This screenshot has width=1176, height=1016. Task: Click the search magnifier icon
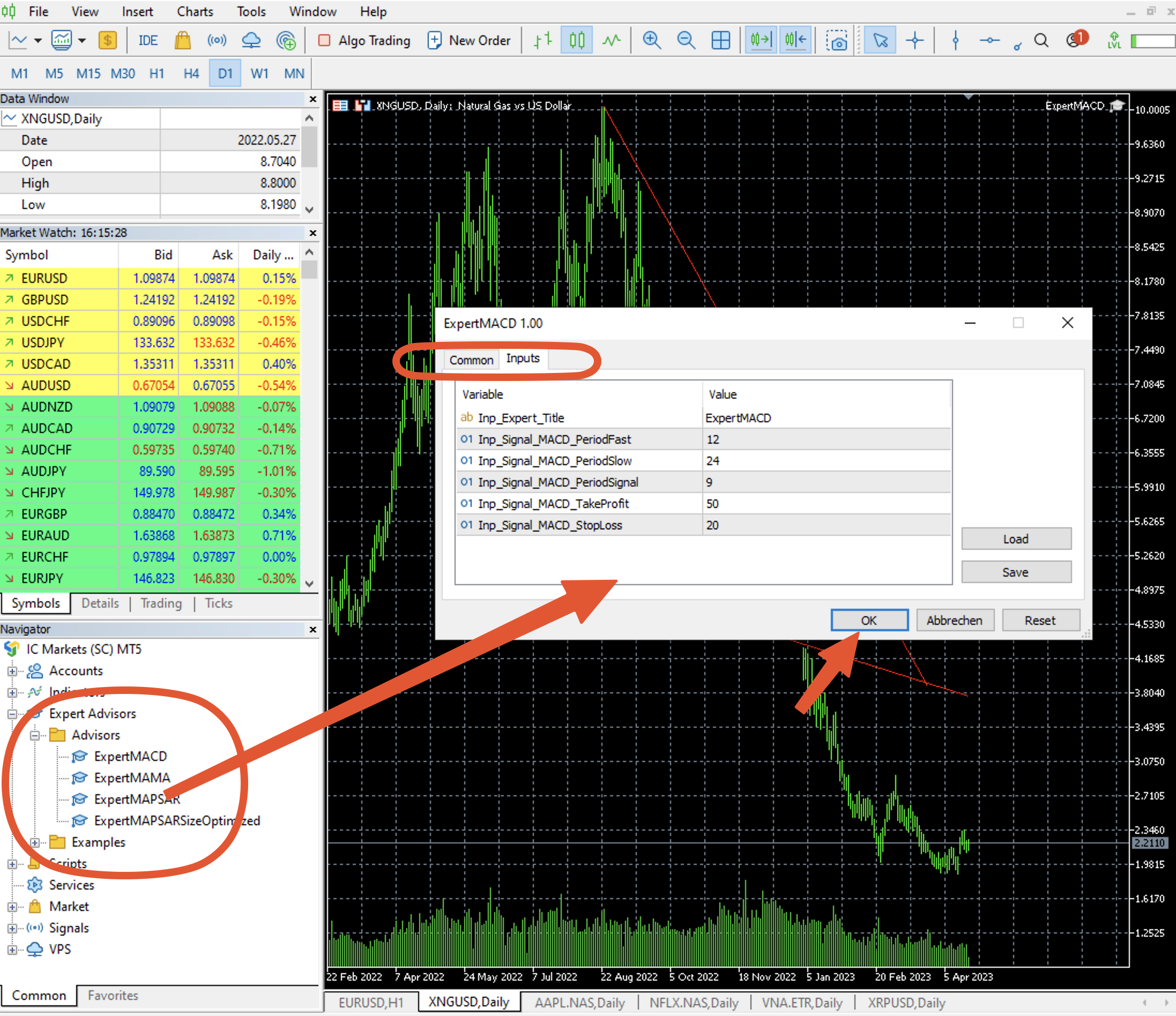[x=1041, y=40]
